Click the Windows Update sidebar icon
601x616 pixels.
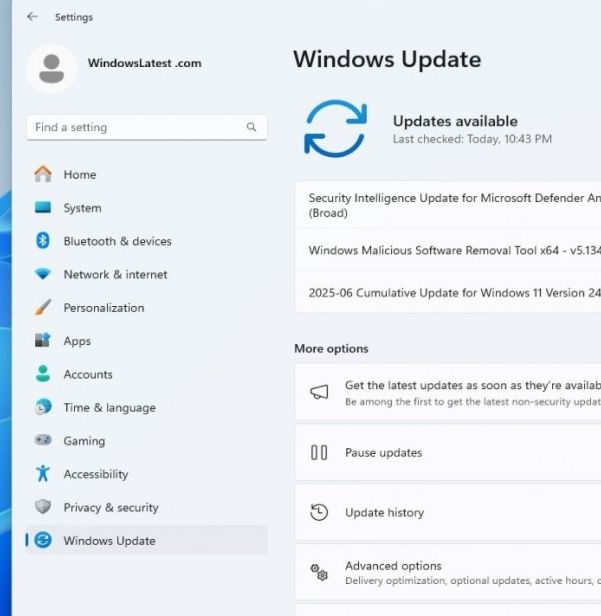(43, 540)
